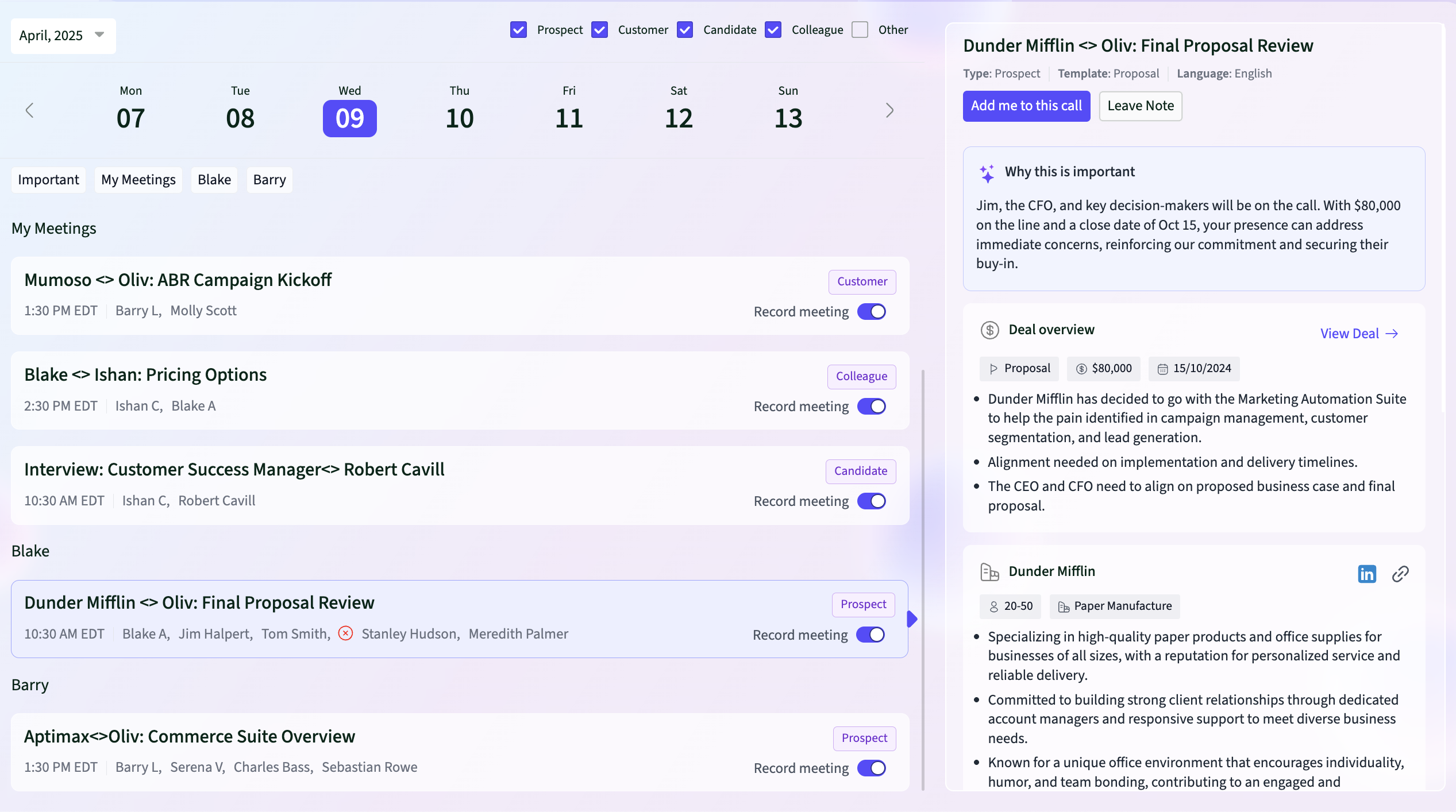This screenshot has width=1456, height=812.
Task: Click the coin icon in the $80,000 chip
Action: pos(1081,369)
